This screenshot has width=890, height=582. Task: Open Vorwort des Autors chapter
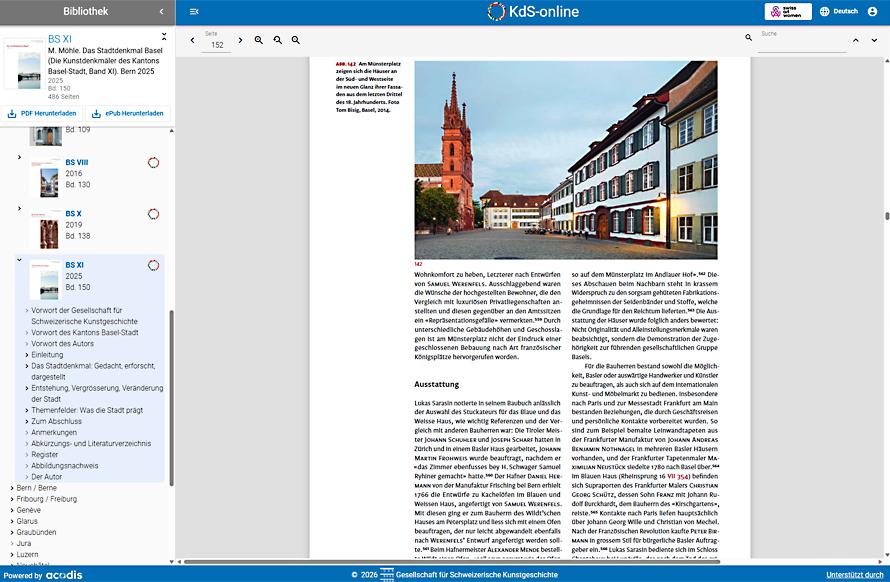click(x=62, y=344)
